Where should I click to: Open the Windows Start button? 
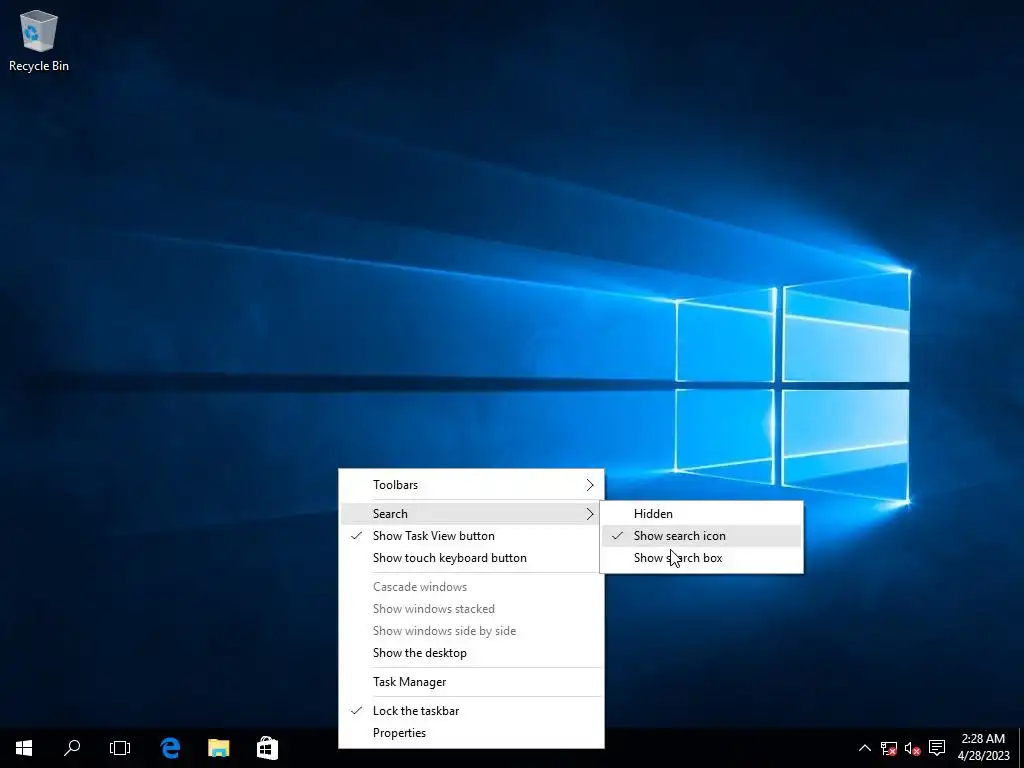tap(24, 748)
